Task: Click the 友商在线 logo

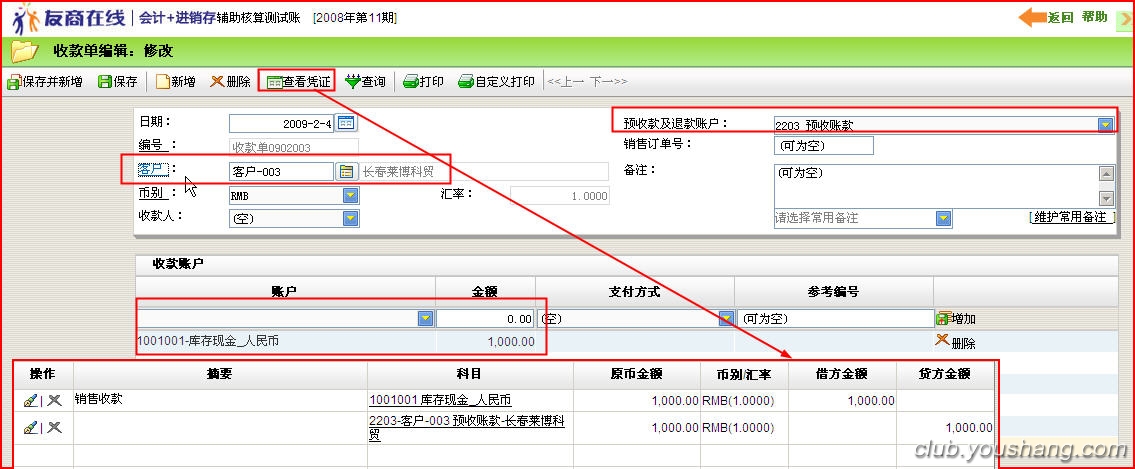Action: [69, 18]
